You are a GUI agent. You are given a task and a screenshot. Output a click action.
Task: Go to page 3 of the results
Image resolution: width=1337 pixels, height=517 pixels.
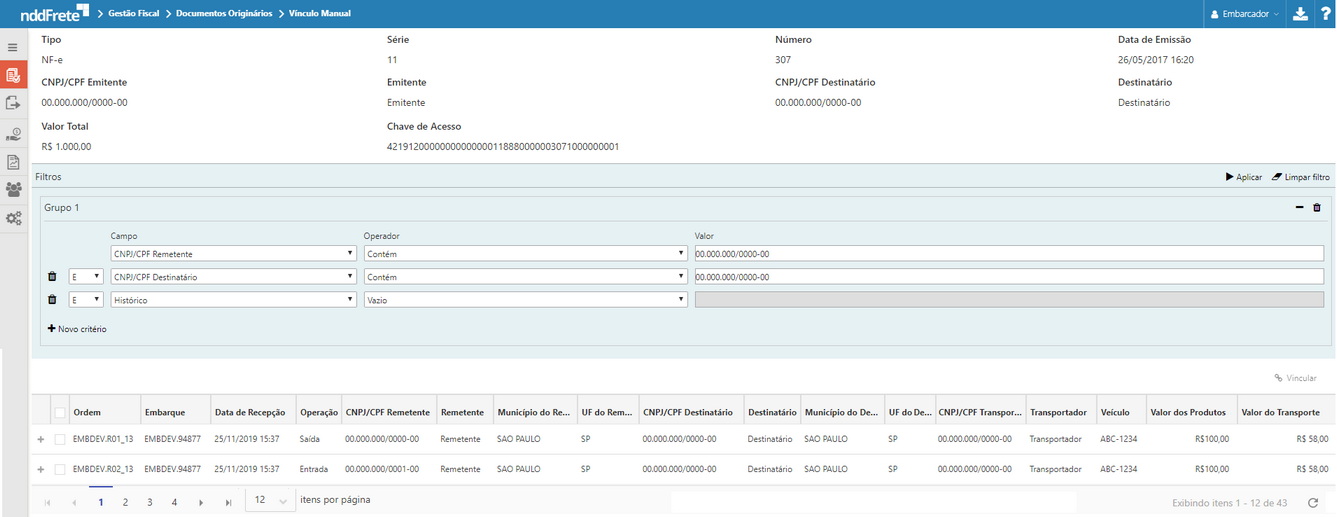click(x=149, y=502)
